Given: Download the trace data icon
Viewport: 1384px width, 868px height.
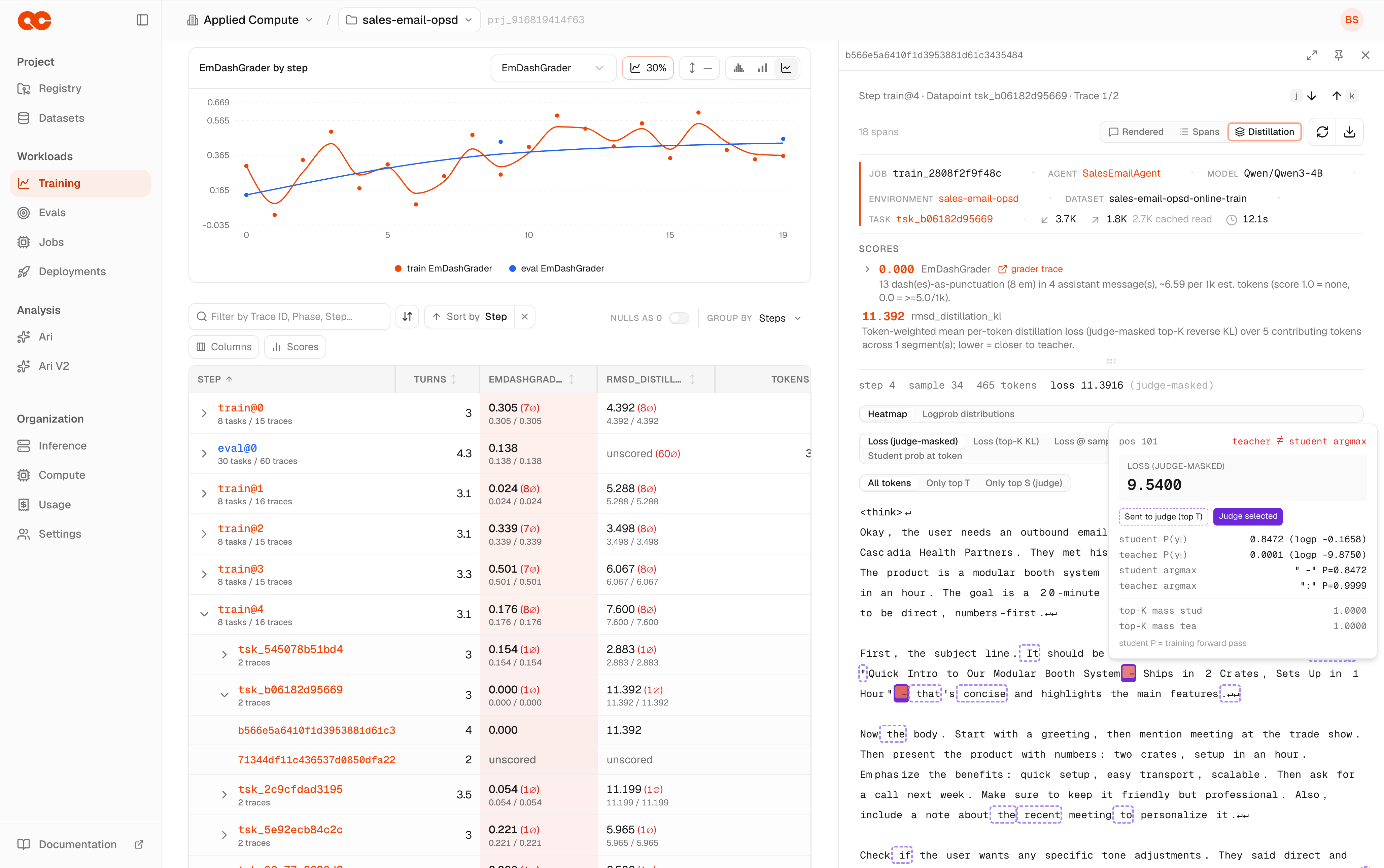Looking at the screenshot, I should pyautogui.click(x=1350, y=132).
